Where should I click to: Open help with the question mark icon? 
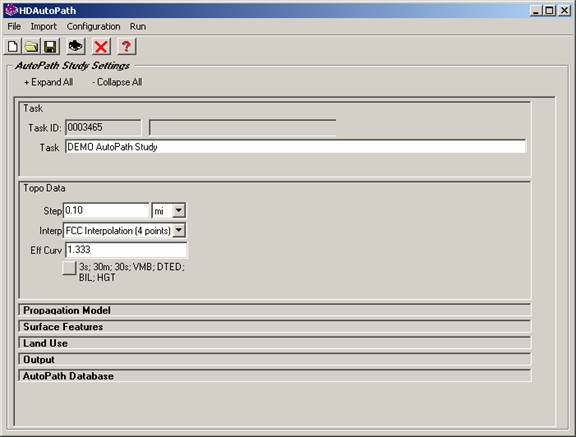coord(126,47)
